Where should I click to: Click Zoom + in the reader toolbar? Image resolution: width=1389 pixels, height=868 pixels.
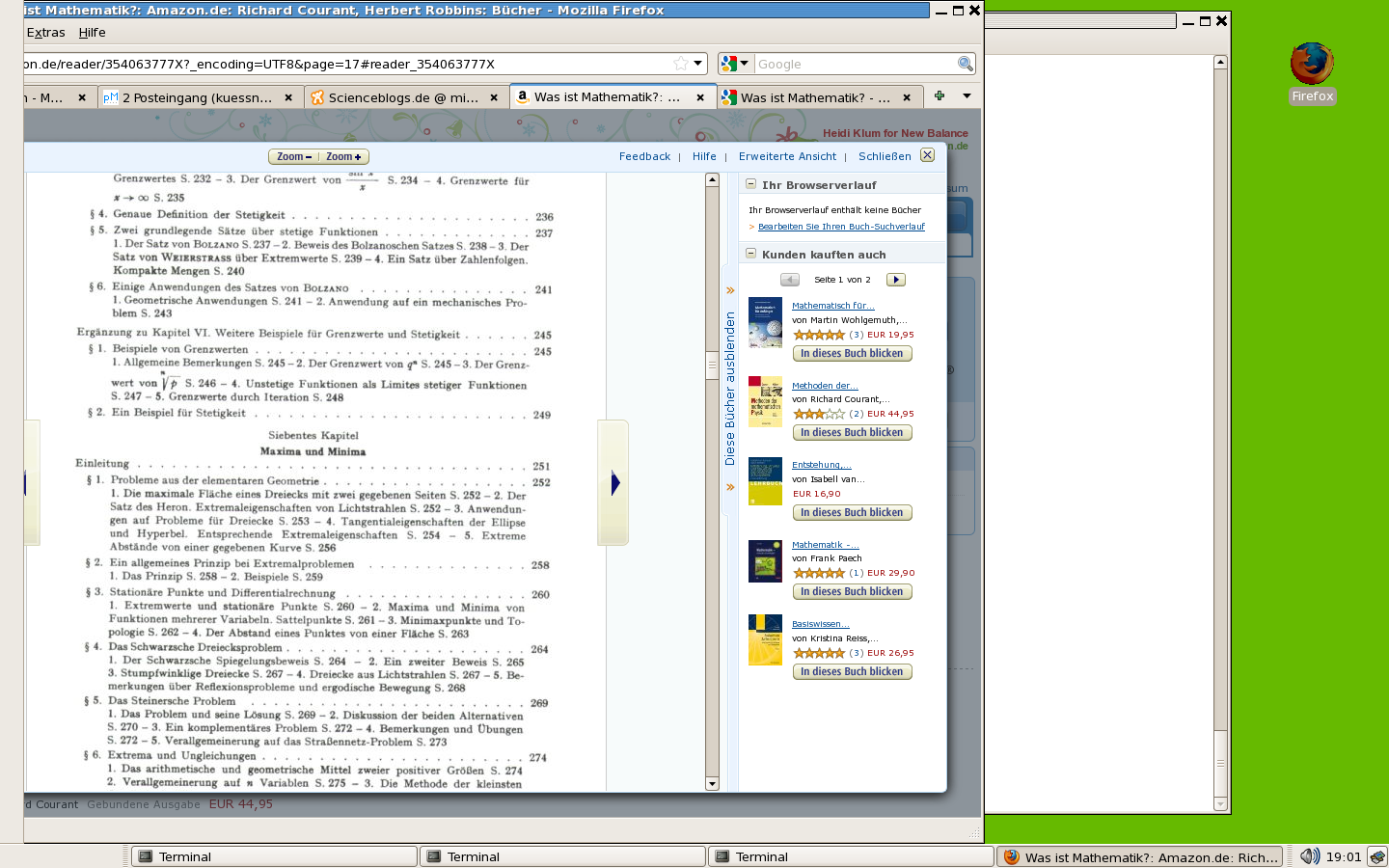[342, 155]
